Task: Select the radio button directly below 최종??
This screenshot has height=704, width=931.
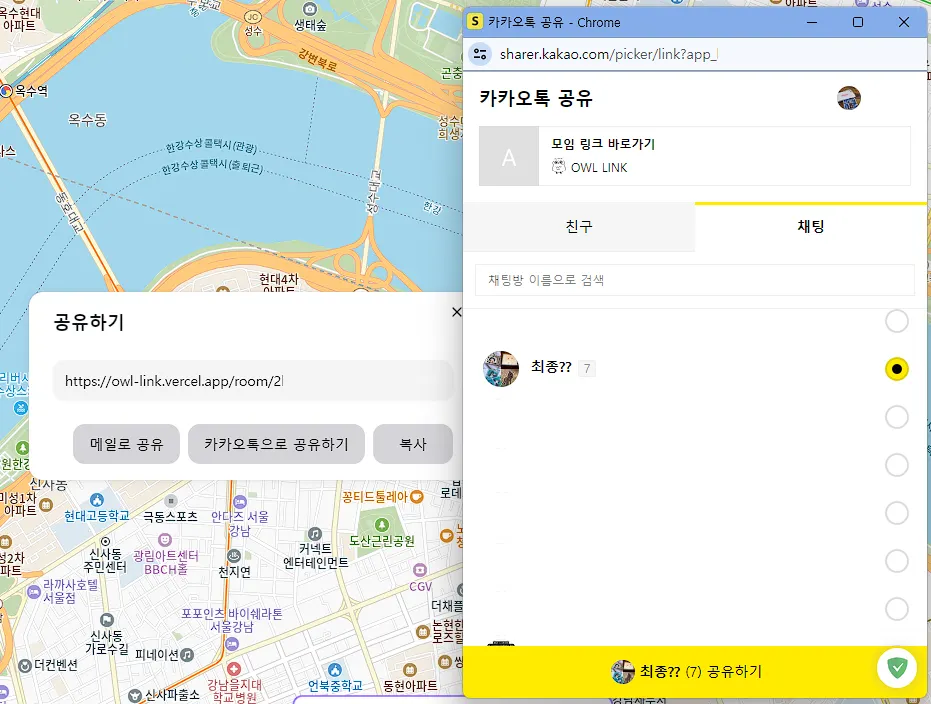Action: 897,417
